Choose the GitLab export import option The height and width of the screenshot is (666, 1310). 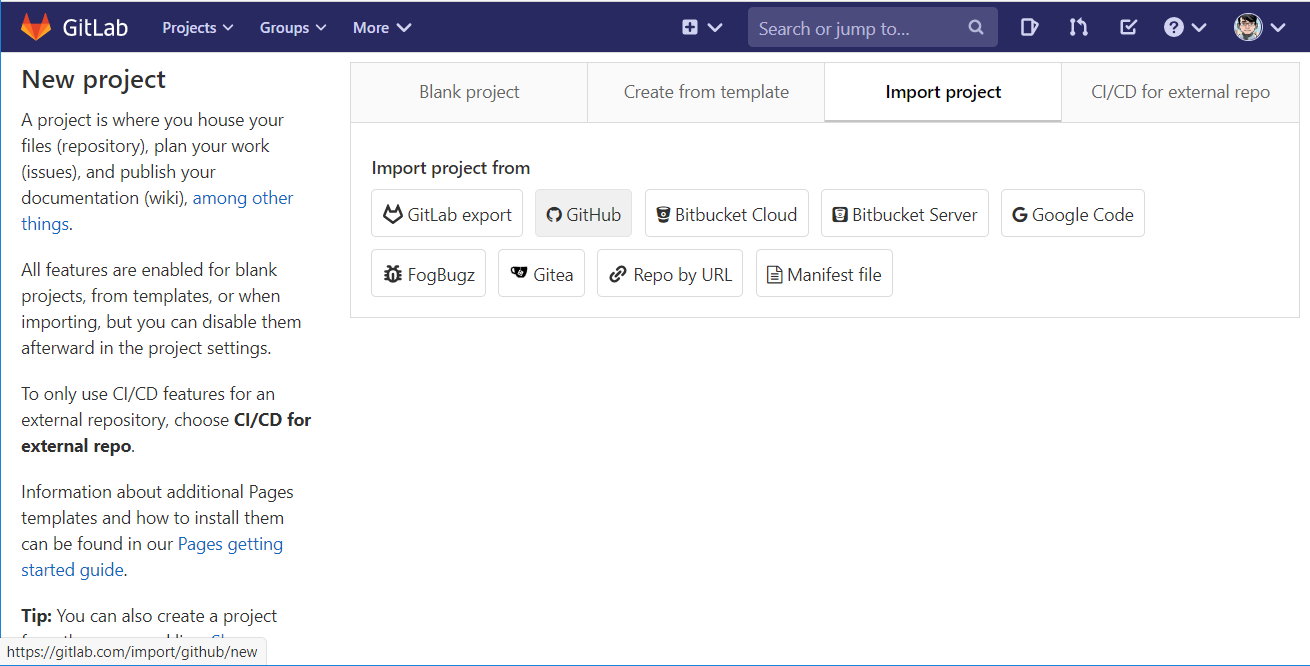[x=447, y=214]
